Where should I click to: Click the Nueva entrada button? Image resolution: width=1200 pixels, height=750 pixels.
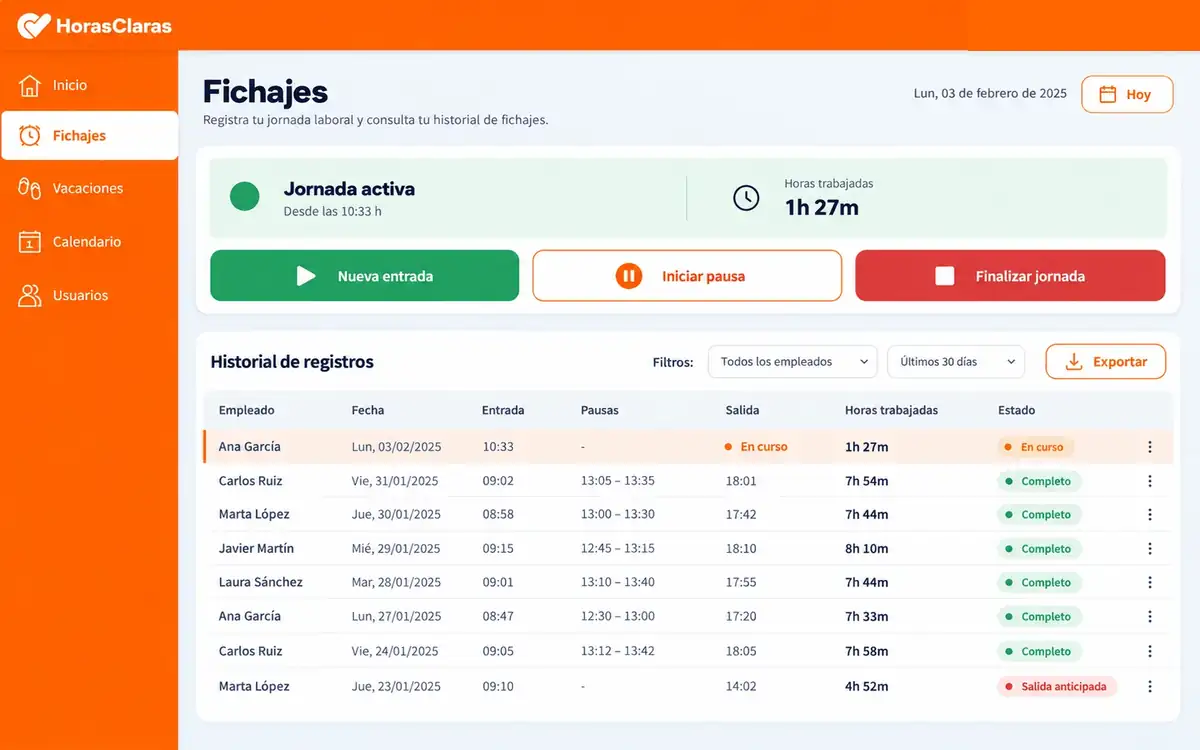(x=364, y=276)
